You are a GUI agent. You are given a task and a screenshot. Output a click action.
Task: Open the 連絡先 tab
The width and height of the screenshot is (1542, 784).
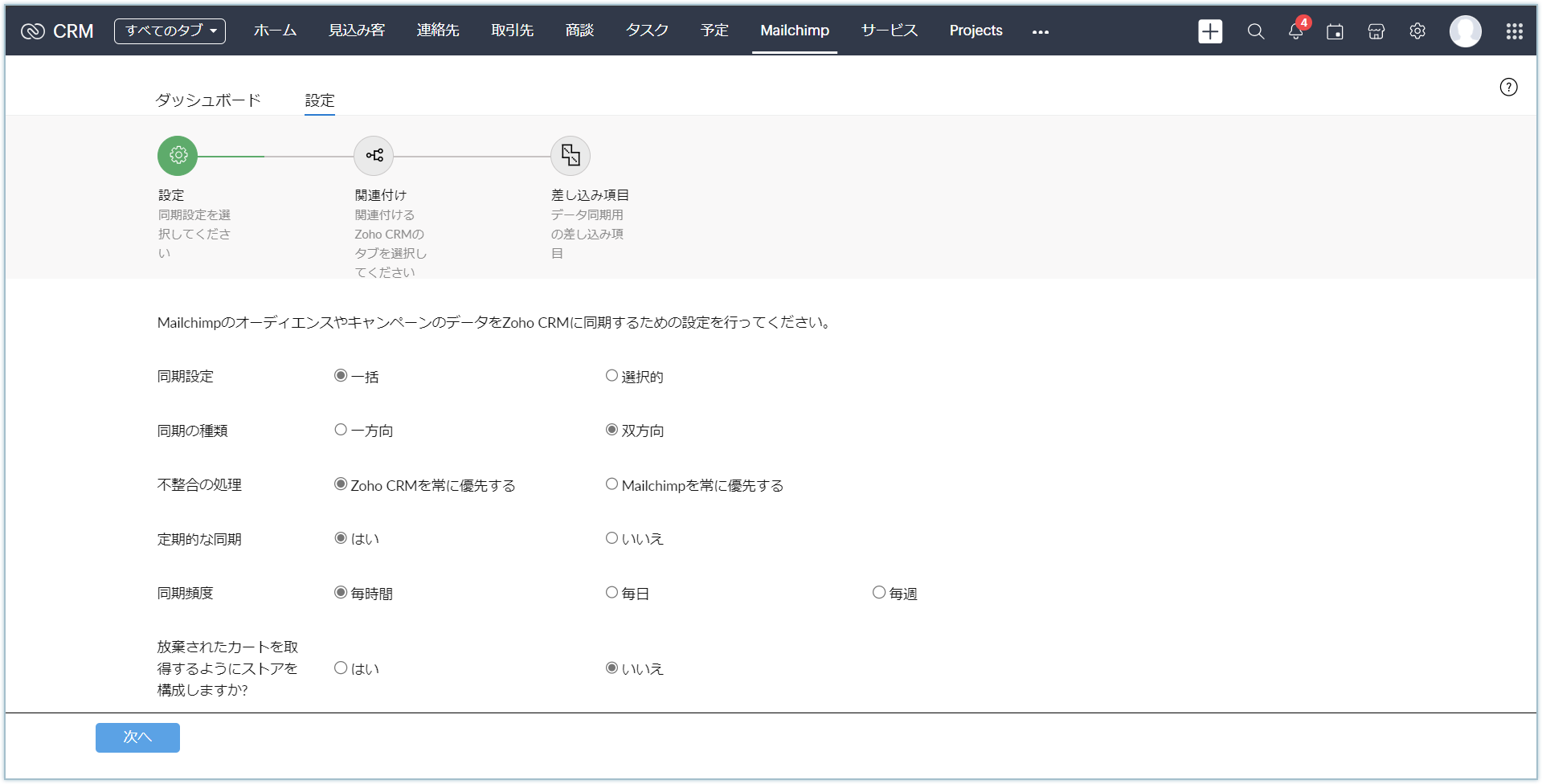(x=438, y=31)
